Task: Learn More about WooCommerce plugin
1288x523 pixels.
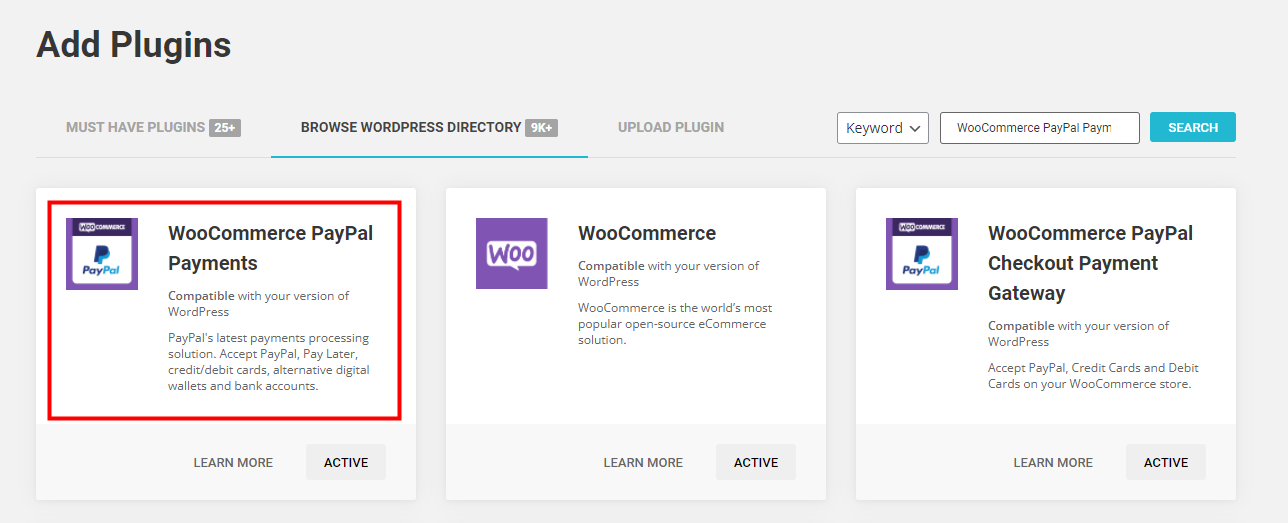Action: point(643,463)
